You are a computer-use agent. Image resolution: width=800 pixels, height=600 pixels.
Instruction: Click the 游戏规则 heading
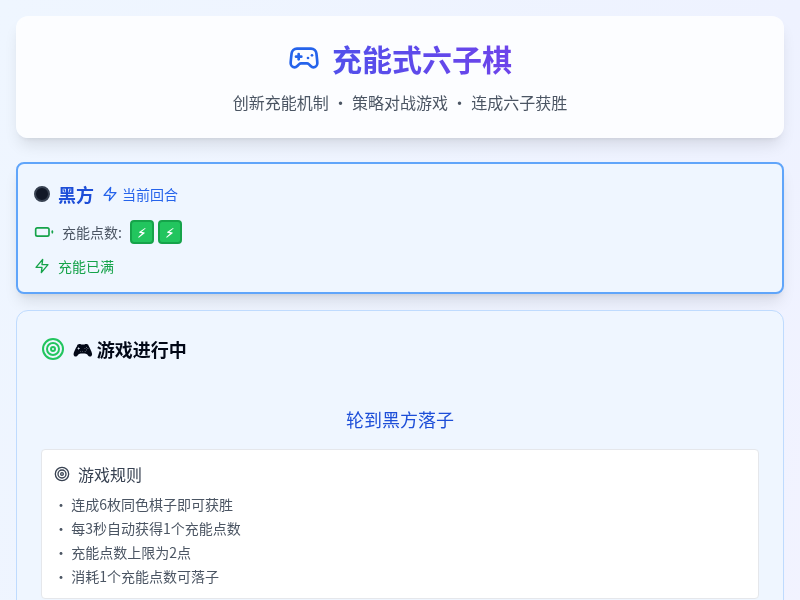pyautogui.click(x=110, y=476)
